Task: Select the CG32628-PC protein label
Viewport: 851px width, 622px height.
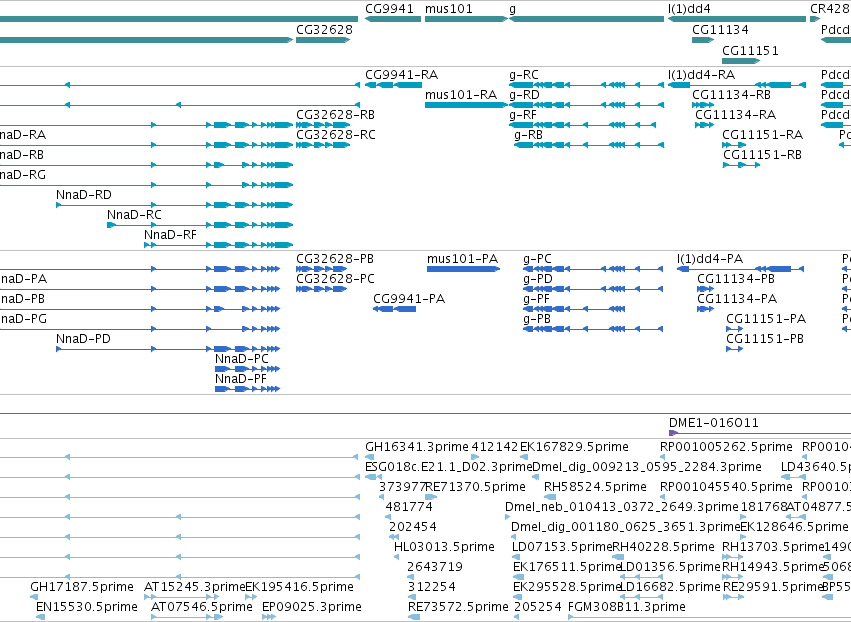Action: pyautogui.click(x=335, y=278)
